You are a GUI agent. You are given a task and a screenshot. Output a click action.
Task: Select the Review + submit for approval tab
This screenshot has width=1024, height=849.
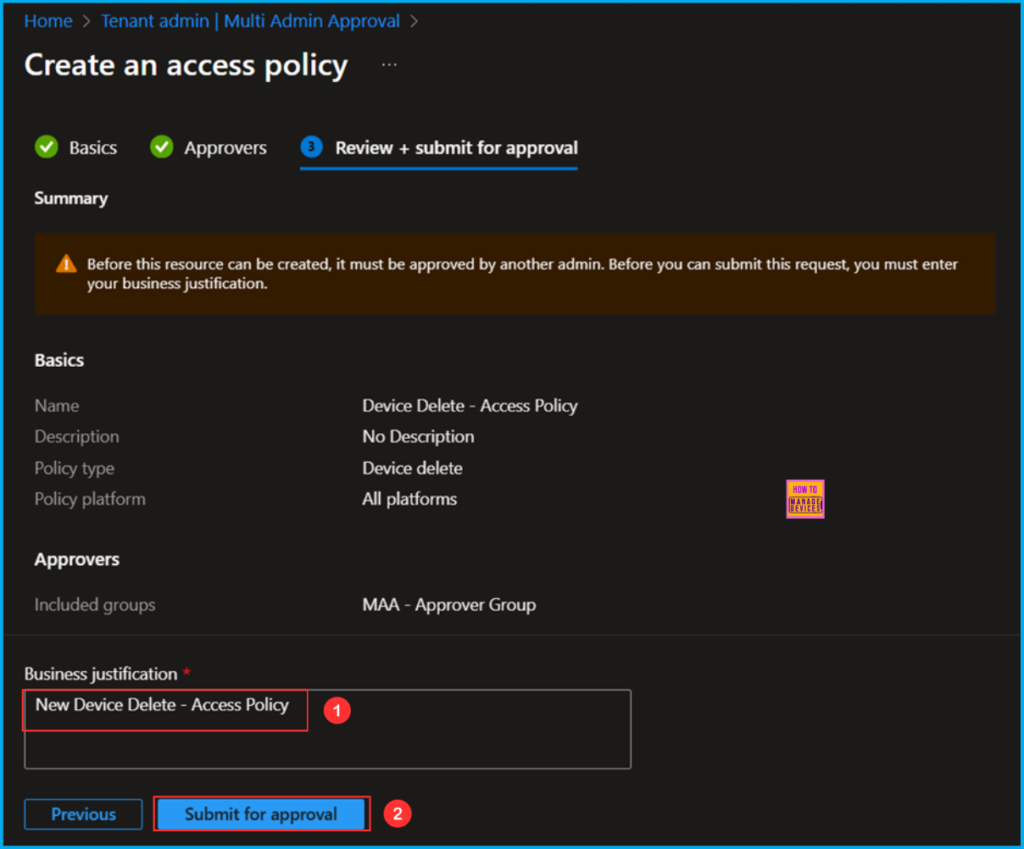click(456, 147)
